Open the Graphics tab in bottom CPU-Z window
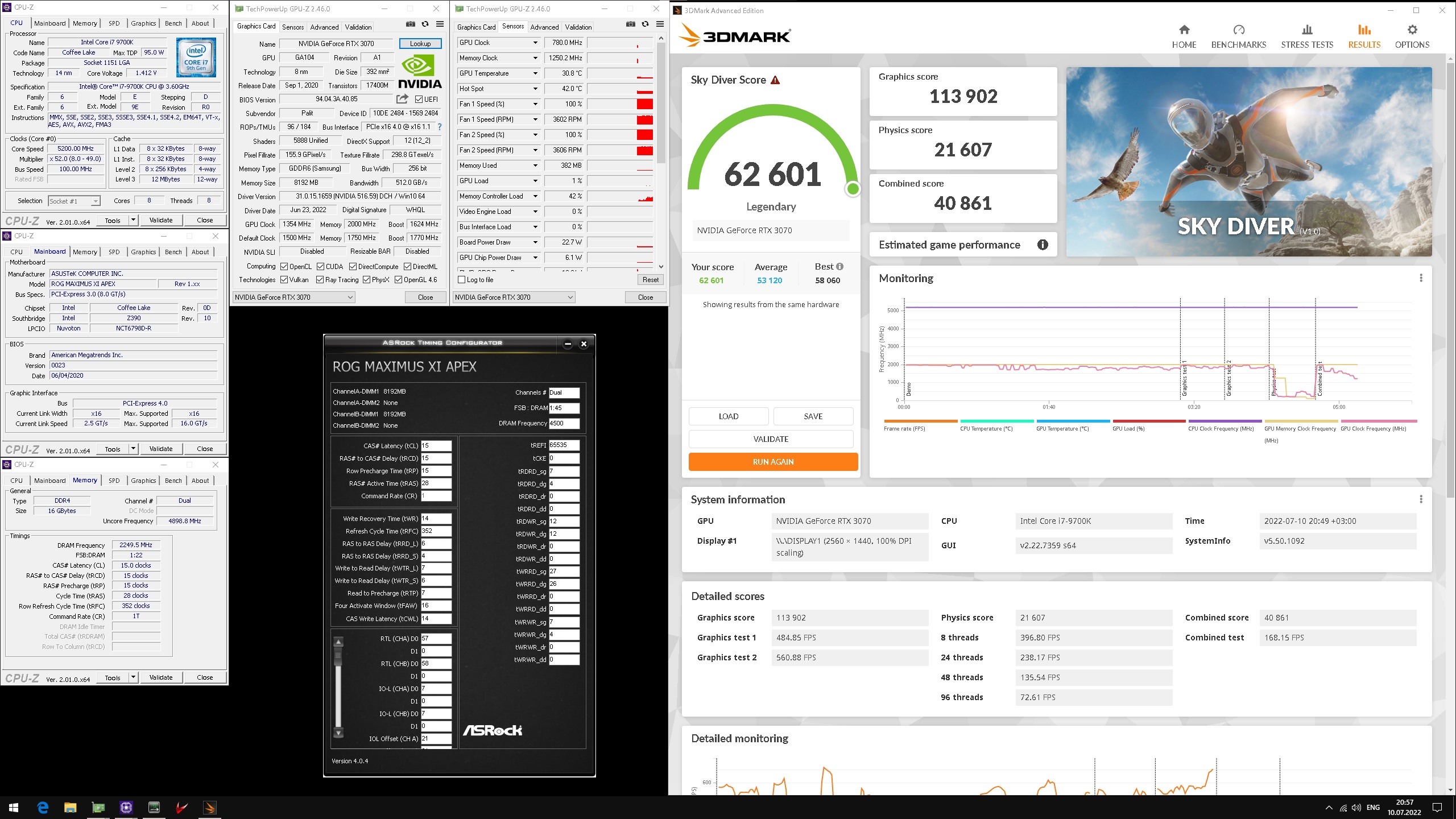The image size is (1456, 819). [143, 481]
